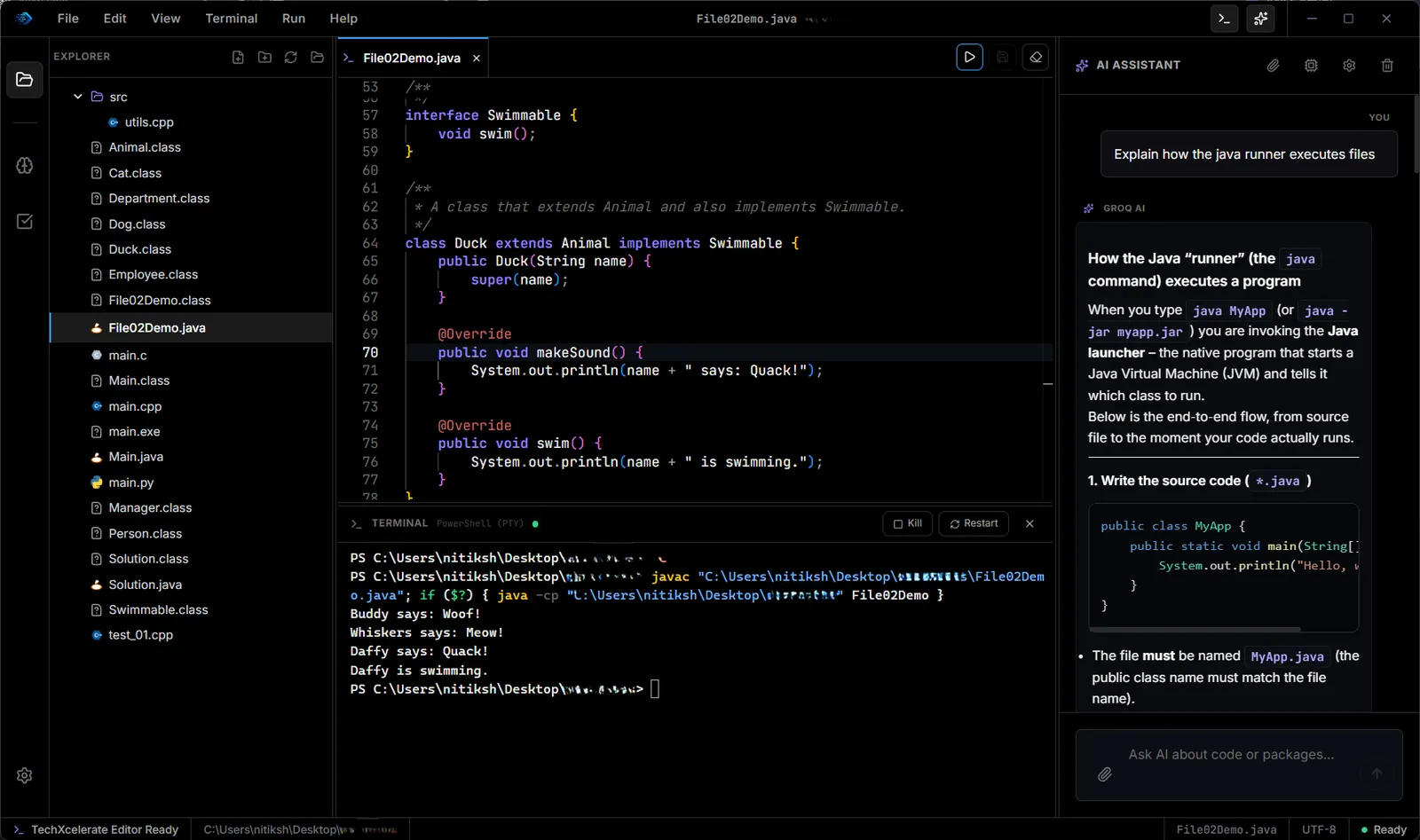The height and width of the screenshot is (840, 1420).
Task: Open main.py in the Explorer
Action: click(x=130, y=483)
